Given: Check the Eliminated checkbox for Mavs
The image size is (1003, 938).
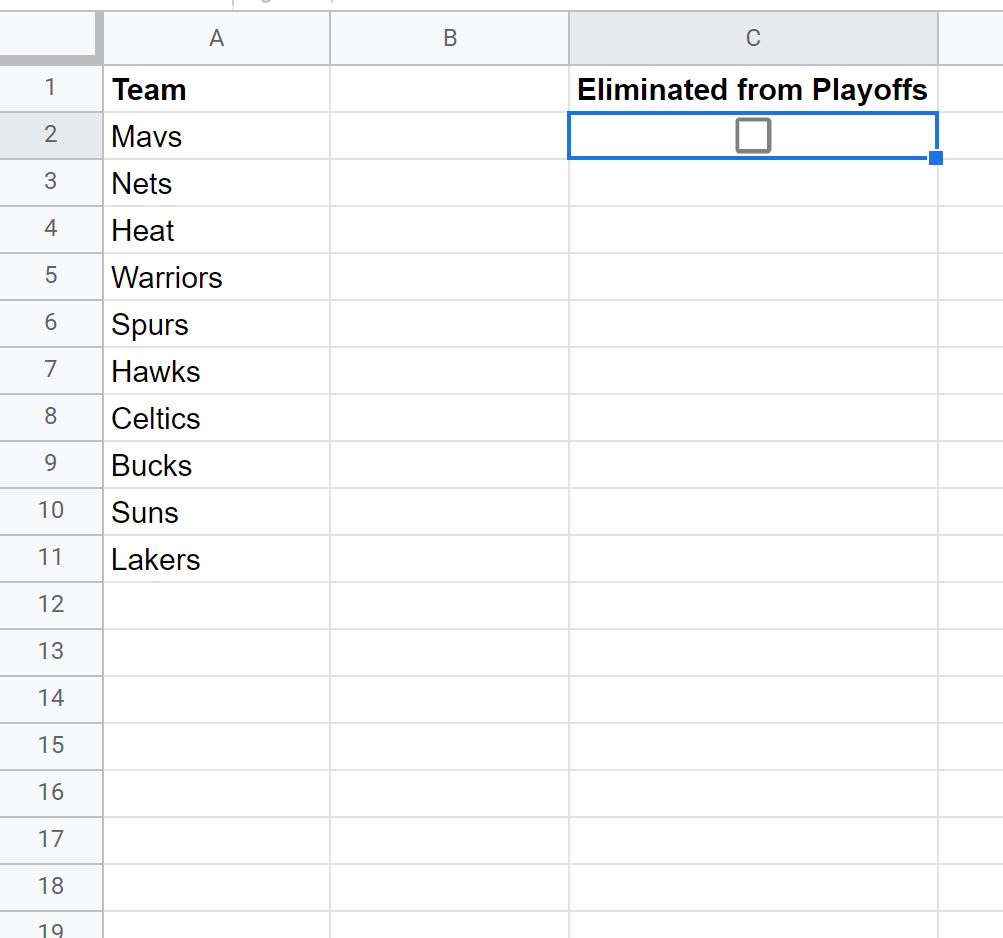Looking at the screenshot, I should coord(753,136).
